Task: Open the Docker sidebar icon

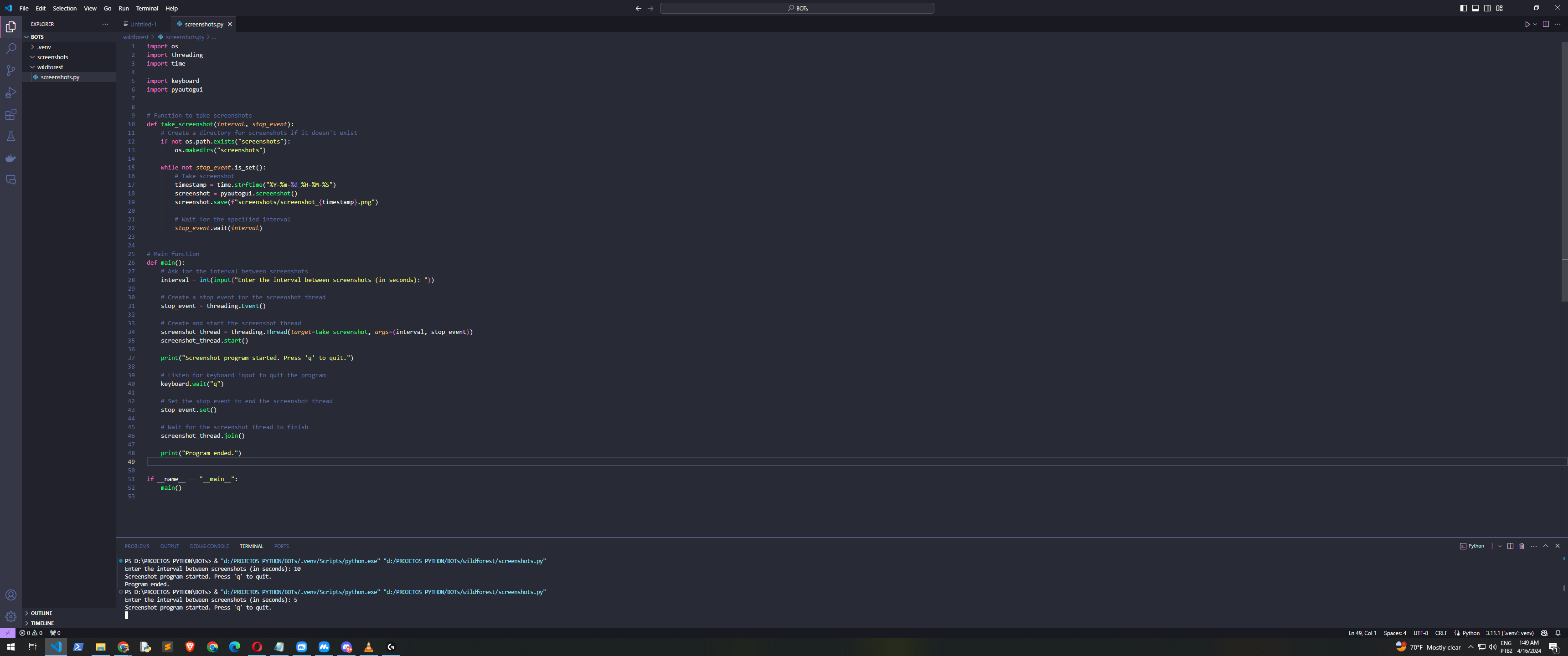Action: click(x=10, y=158)
